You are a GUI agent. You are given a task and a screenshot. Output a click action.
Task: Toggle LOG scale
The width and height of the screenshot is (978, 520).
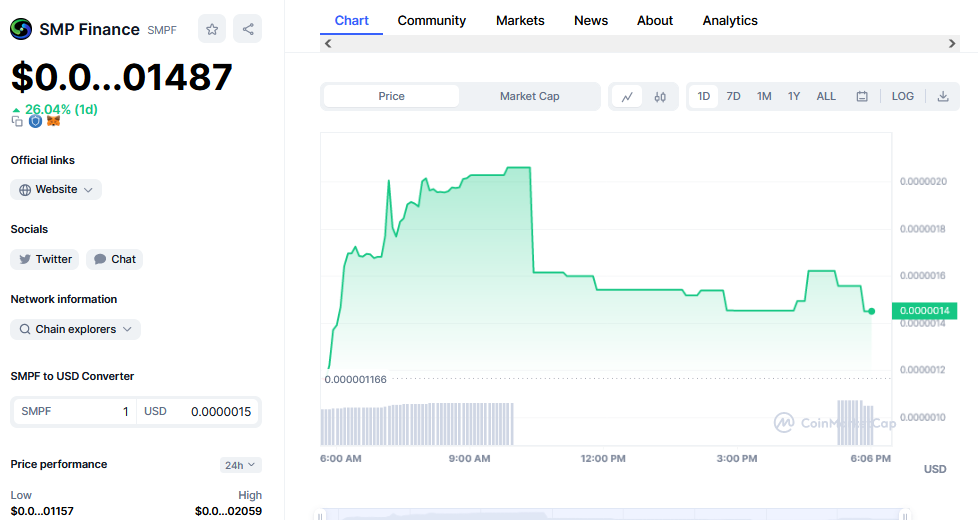pyautogui.click(x=903, y=96)
